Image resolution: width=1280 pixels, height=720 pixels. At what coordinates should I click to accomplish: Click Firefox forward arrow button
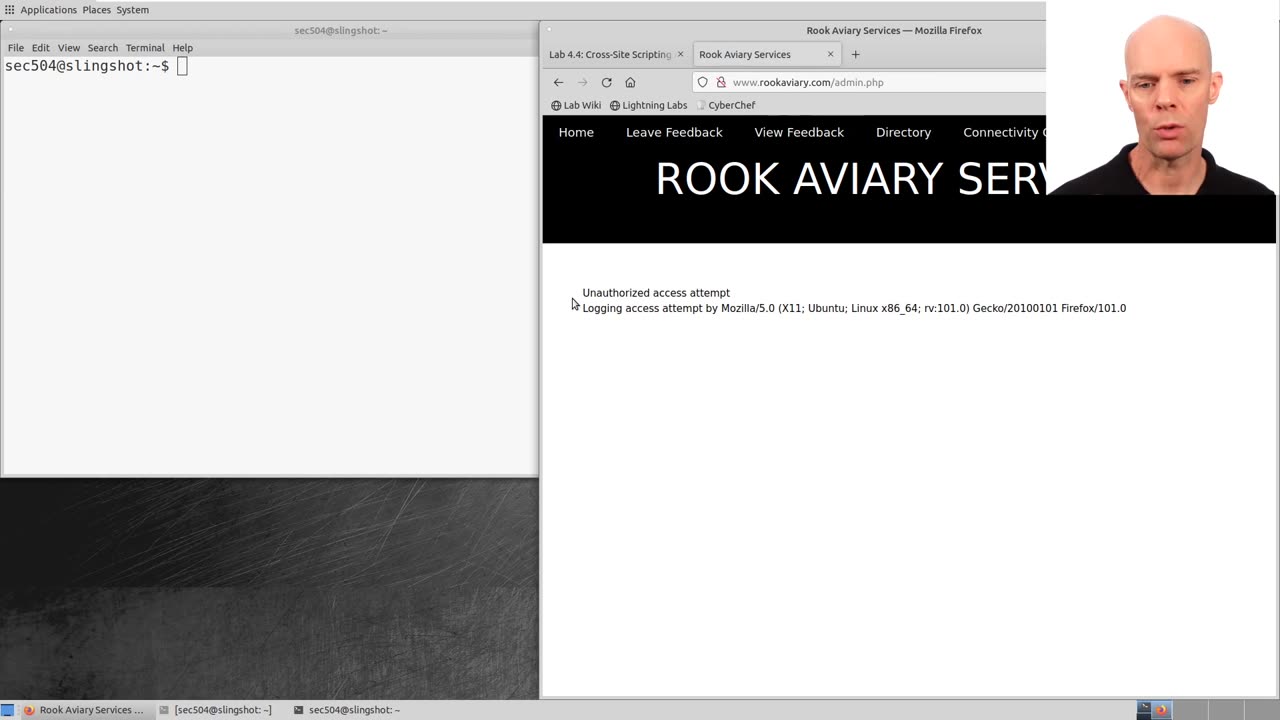pos(582,82)
